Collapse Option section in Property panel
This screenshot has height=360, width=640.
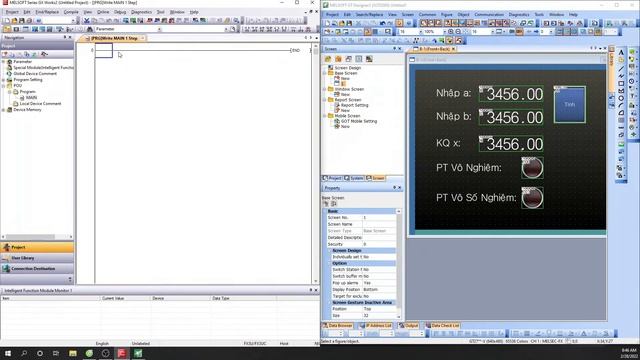click(330, 264)
